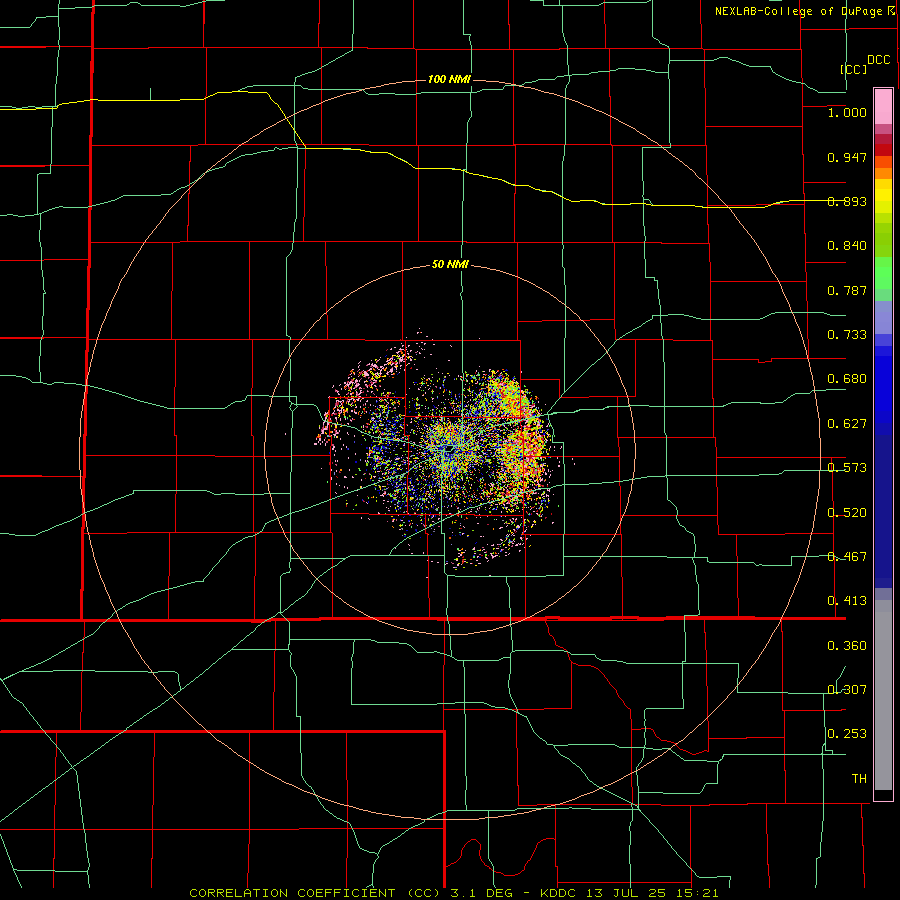Image resolution: width=900 pixels, height=900 pixels.
Task: Click the bright green segment of the color bar
Action: click(x=883, y=273)
